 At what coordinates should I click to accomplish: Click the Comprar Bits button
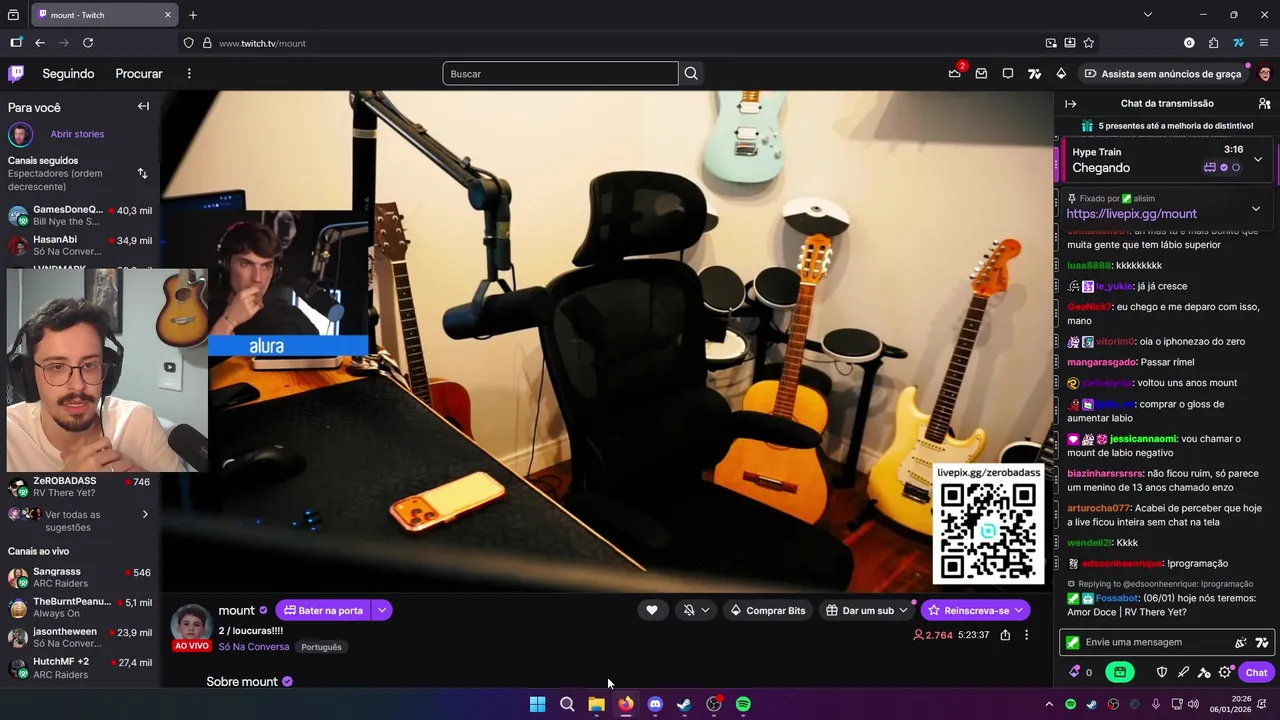click(767, 610)
